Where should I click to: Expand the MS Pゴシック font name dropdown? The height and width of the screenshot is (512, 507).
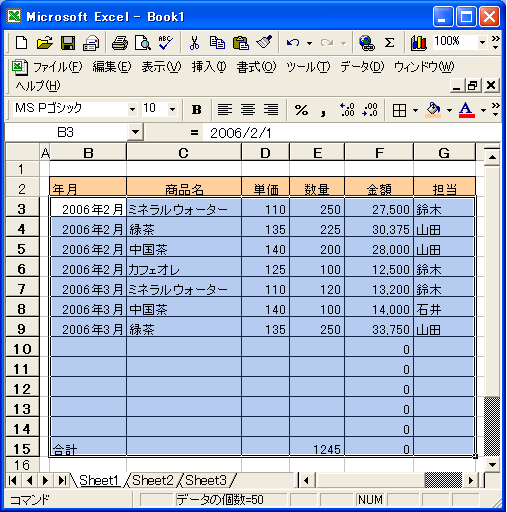pyautogui.click(x=132, y=110)
